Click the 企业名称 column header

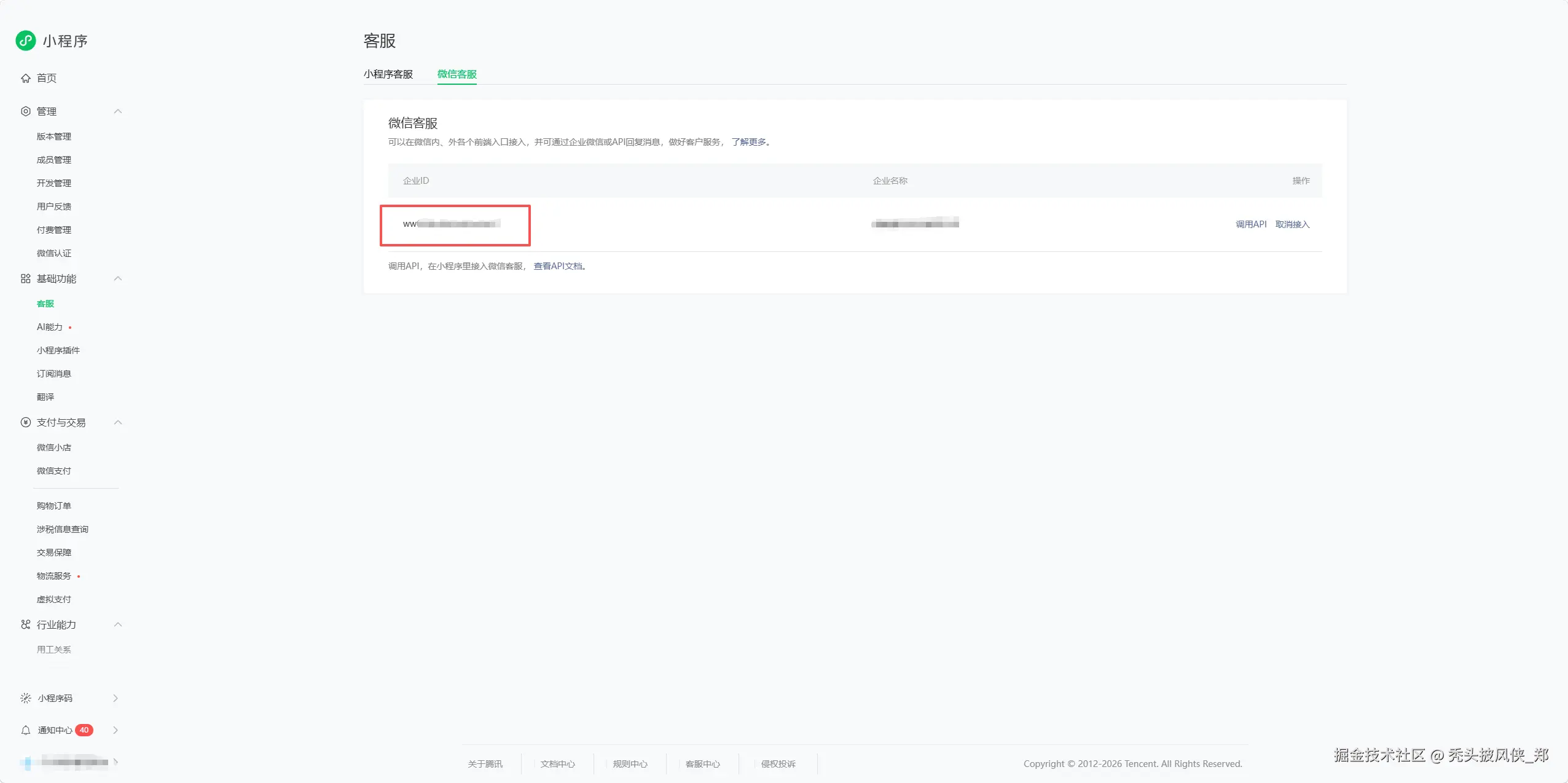point(890,181)
